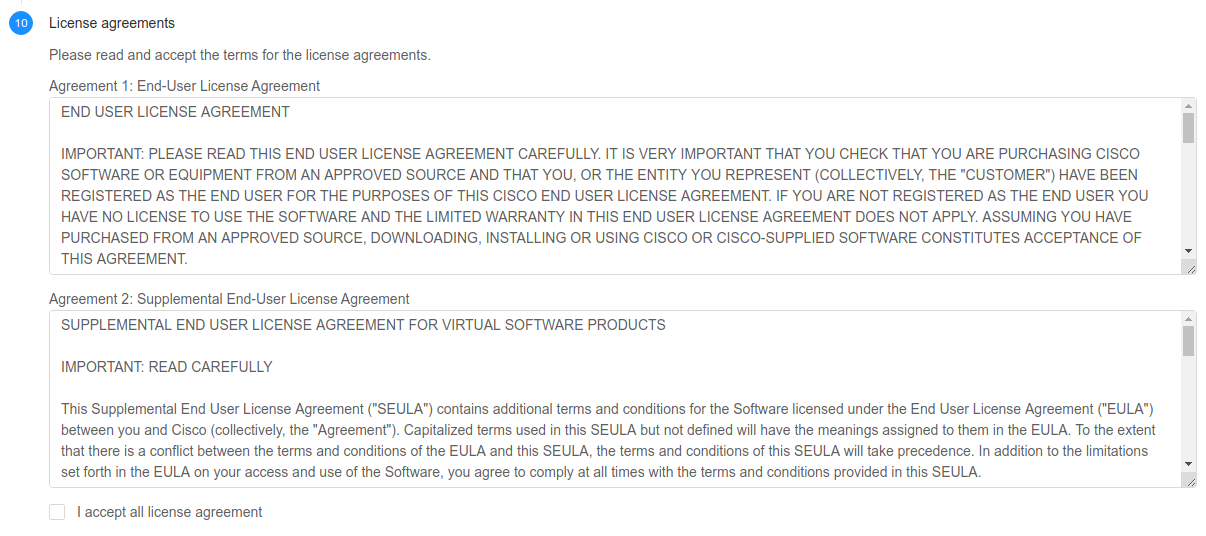
Task: Click the Agreement 1 scrollbar thumb
Action: pyautogui.click(x=1188, y=128)
